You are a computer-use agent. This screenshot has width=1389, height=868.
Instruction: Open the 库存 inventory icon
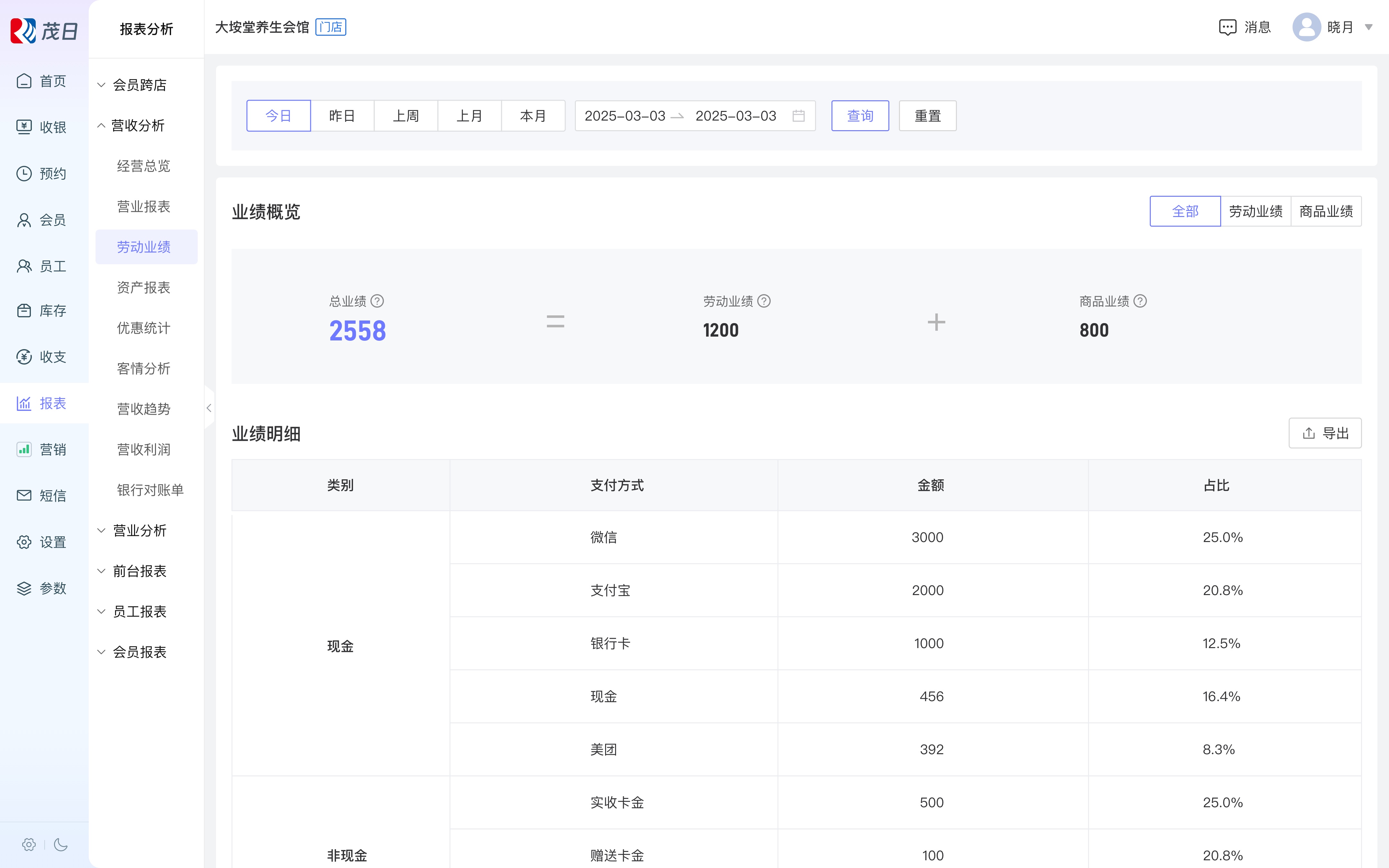click(24, 311)
